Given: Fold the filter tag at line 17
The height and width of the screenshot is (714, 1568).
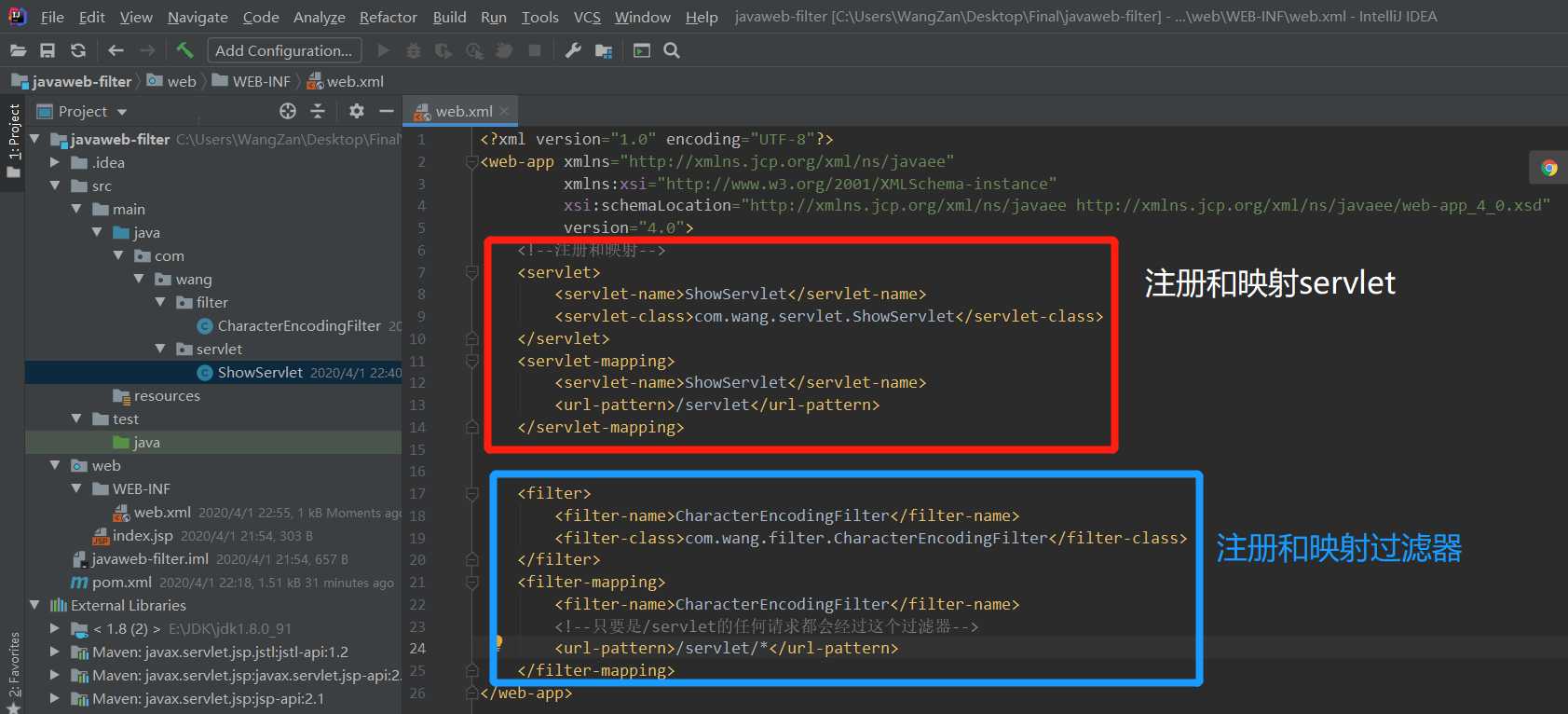Looking at the screenshot, I should (472, 493).
